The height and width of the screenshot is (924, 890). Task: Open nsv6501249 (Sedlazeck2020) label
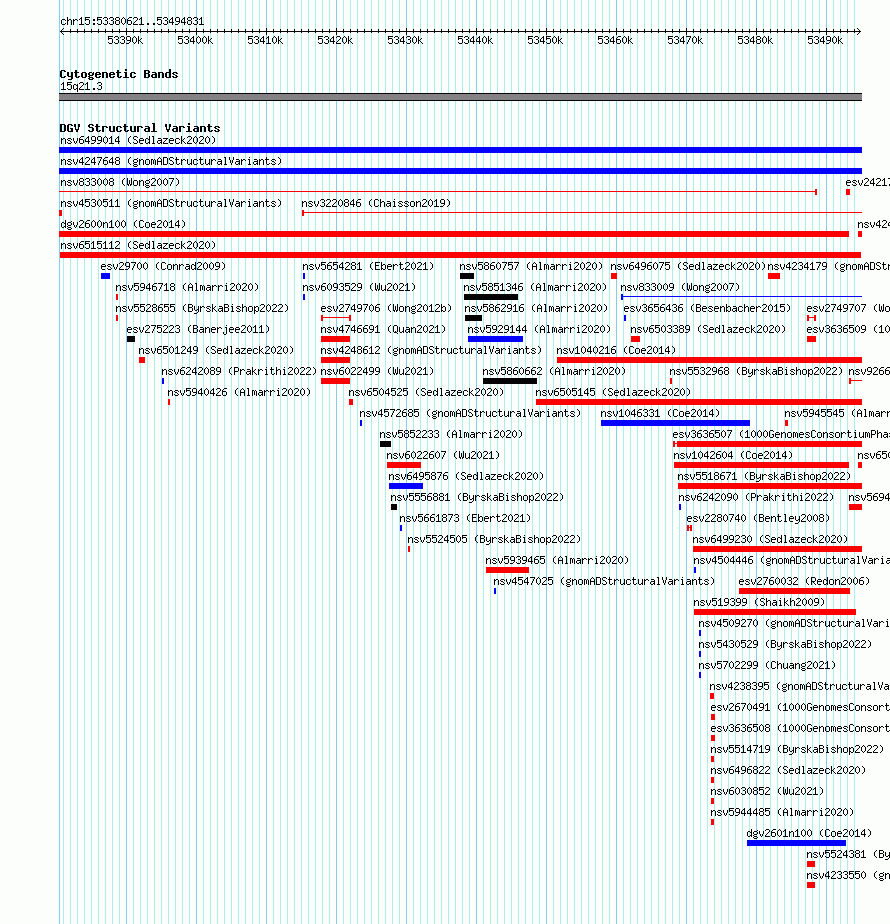[x=216, y=350]
